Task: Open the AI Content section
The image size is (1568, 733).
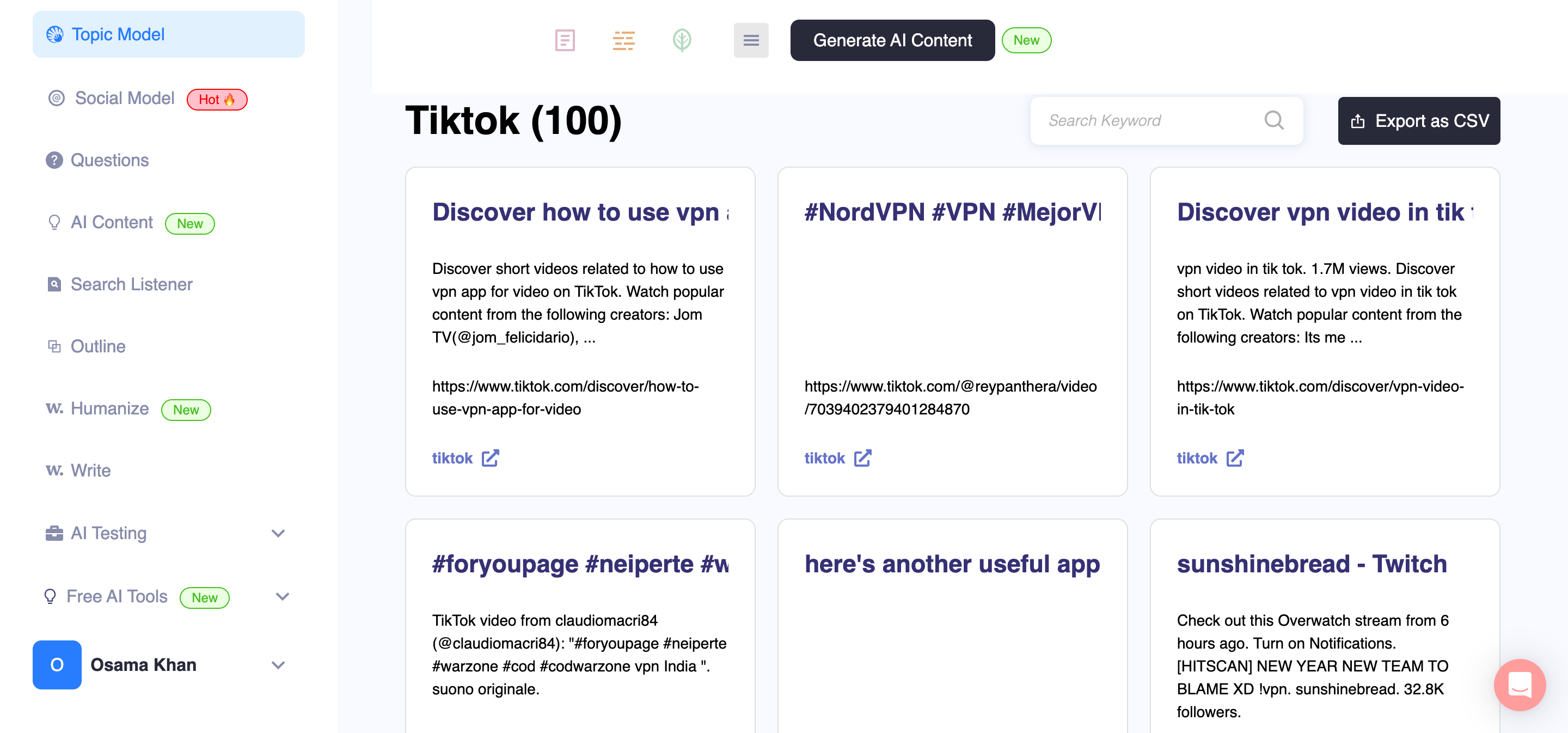Action: pos(112,223)
